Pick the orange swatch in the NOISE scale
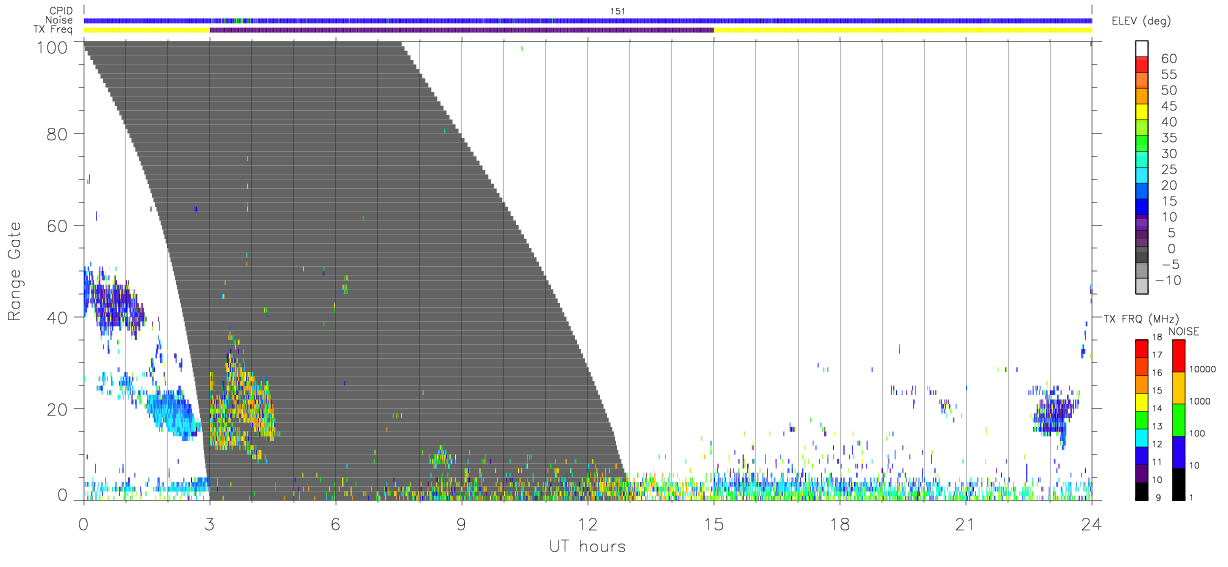This screenshot has width=1228, height=567. point(1179,388)
